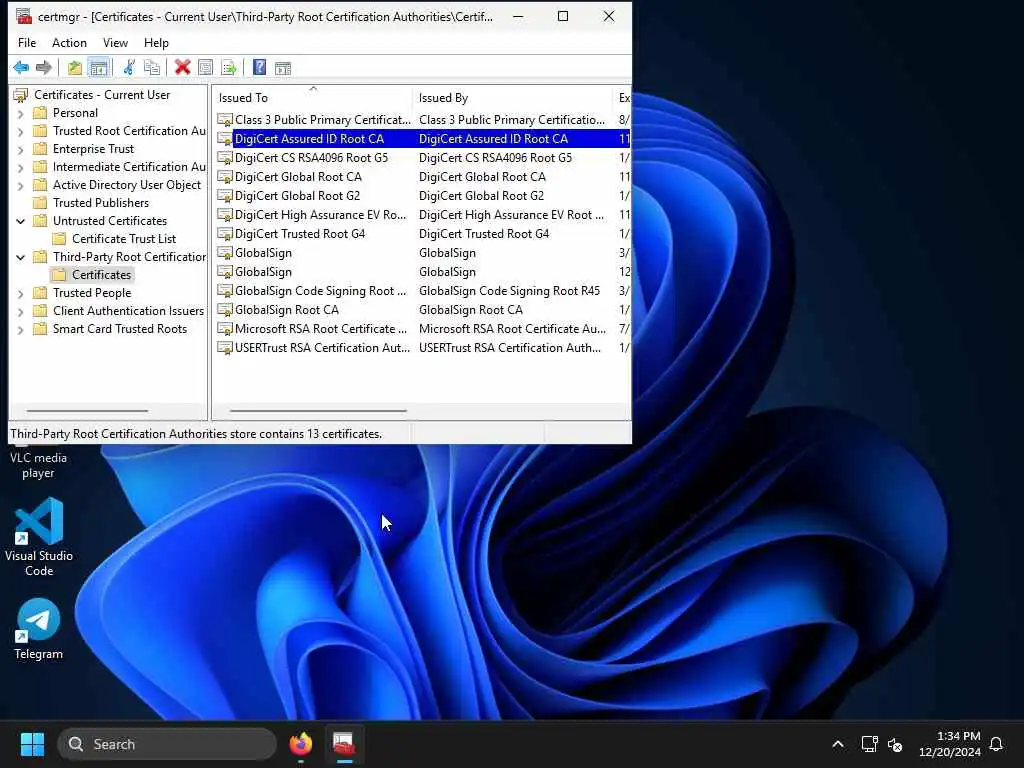Click the certmgr title bar icon
Viewport: 1024px width, 768px height.
point(24,16)
